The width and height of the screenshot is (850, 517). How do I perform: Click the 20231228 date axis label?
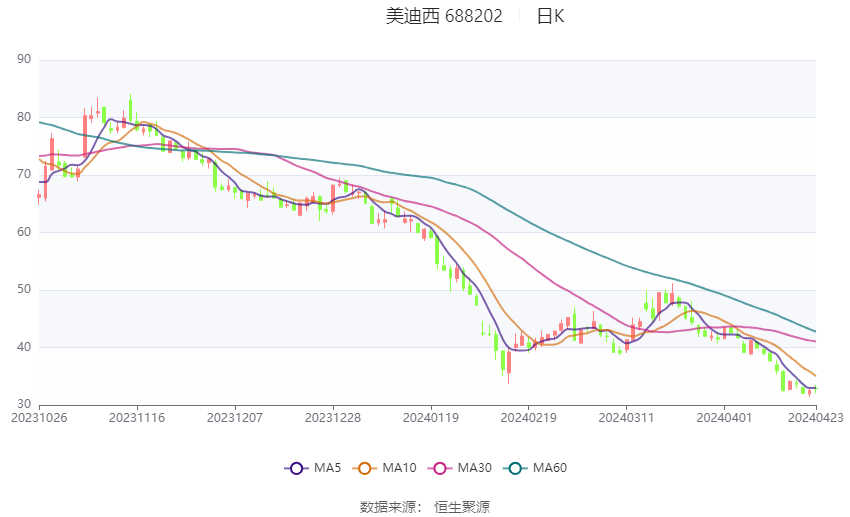(333, 418)
